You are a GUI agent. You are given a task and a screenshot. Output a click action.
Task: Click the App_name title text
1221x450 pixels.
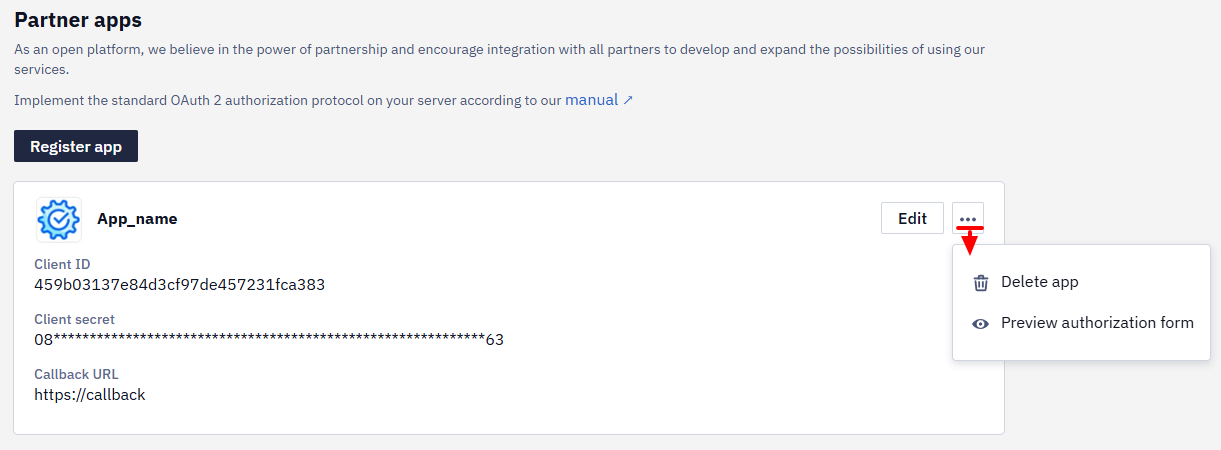pyautogui.click(x=137, y=219)
